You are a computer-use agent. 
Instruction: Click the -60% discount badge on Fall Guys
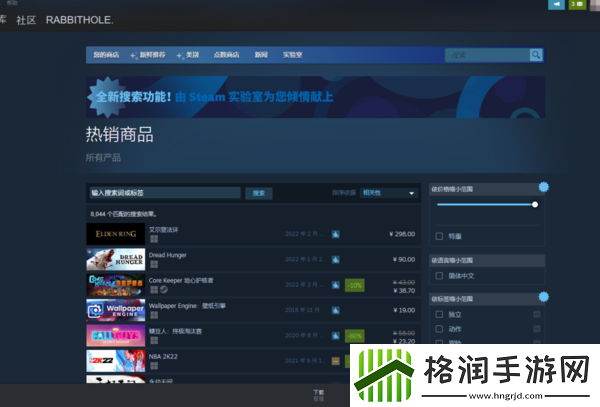tap(355, 336)
